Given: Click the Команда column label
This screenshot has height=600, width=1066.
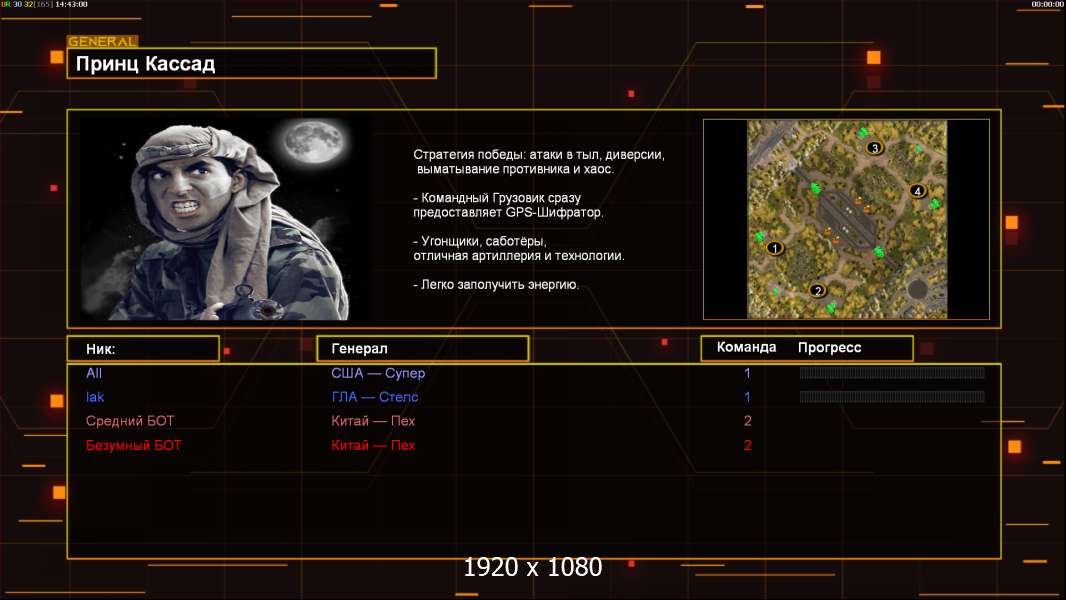Looking at the screenshot, I should pos(746,348).
